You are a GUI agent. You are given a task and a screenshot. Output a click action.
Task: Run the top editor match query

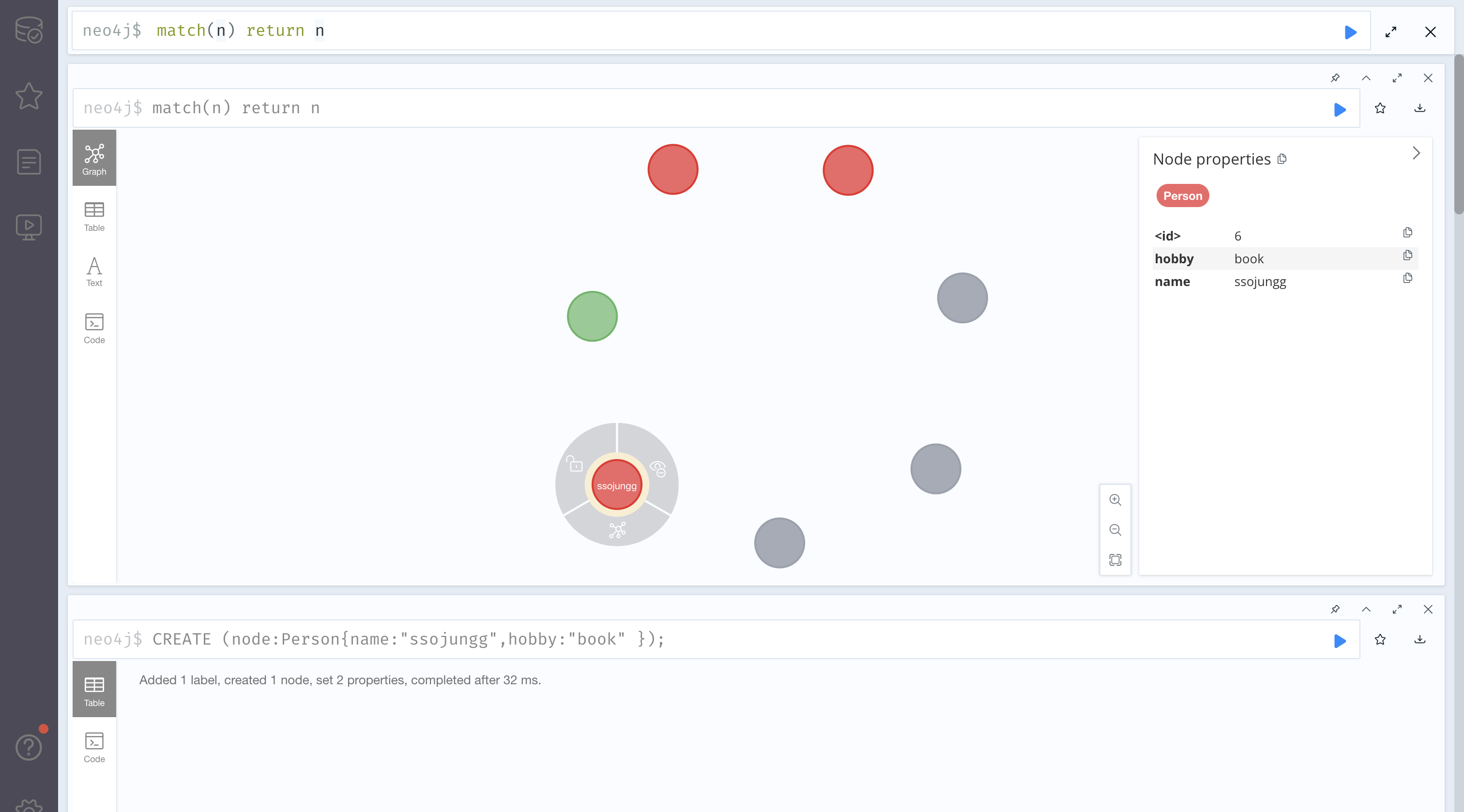1350,32
